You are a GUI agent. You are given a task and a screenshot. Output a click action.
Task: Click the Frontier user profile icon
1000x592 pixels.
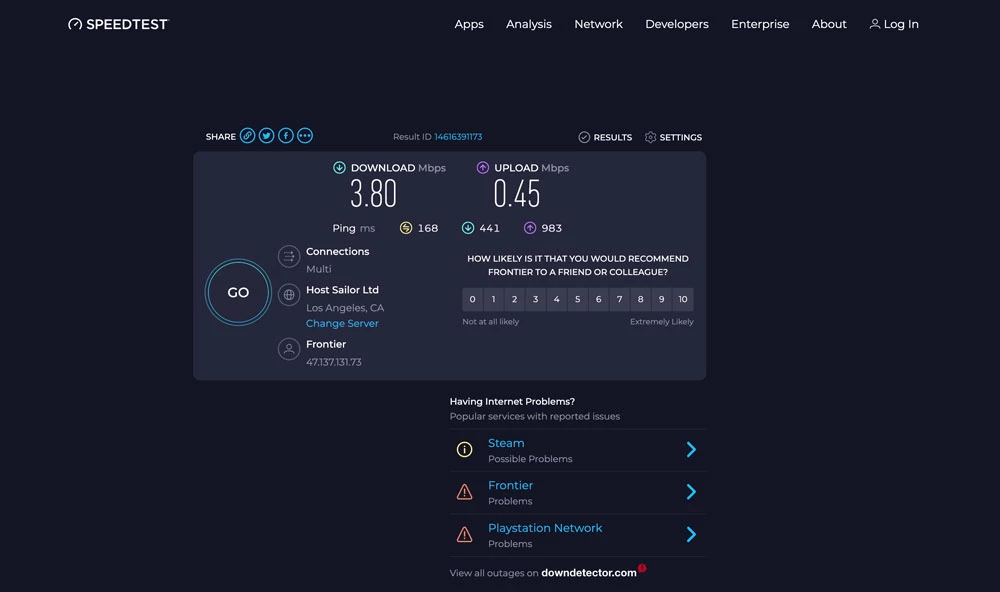[x=289, y=349]
